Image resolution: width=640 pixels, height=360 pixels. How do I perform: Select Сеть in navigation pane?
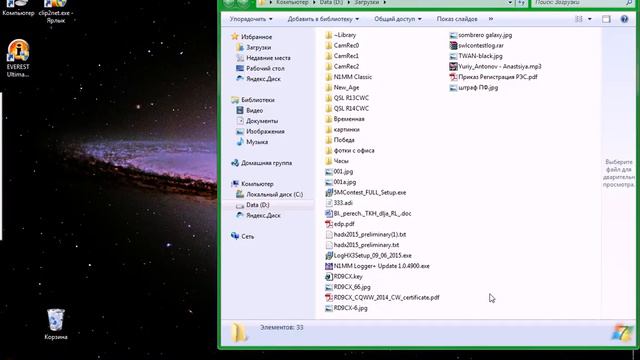coord(242,236)
